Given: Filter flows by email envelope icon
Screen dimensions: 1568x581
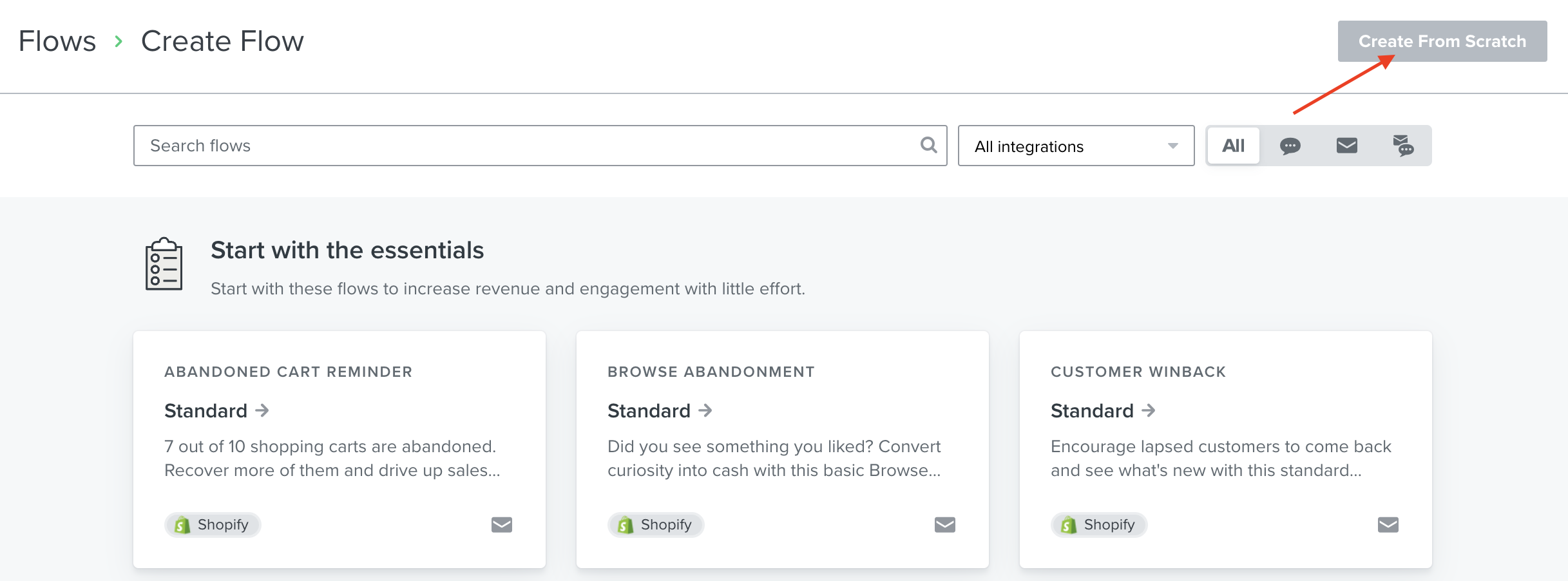Looking at the screenshot, I should pyautogui.click(x=1346, y=146).
